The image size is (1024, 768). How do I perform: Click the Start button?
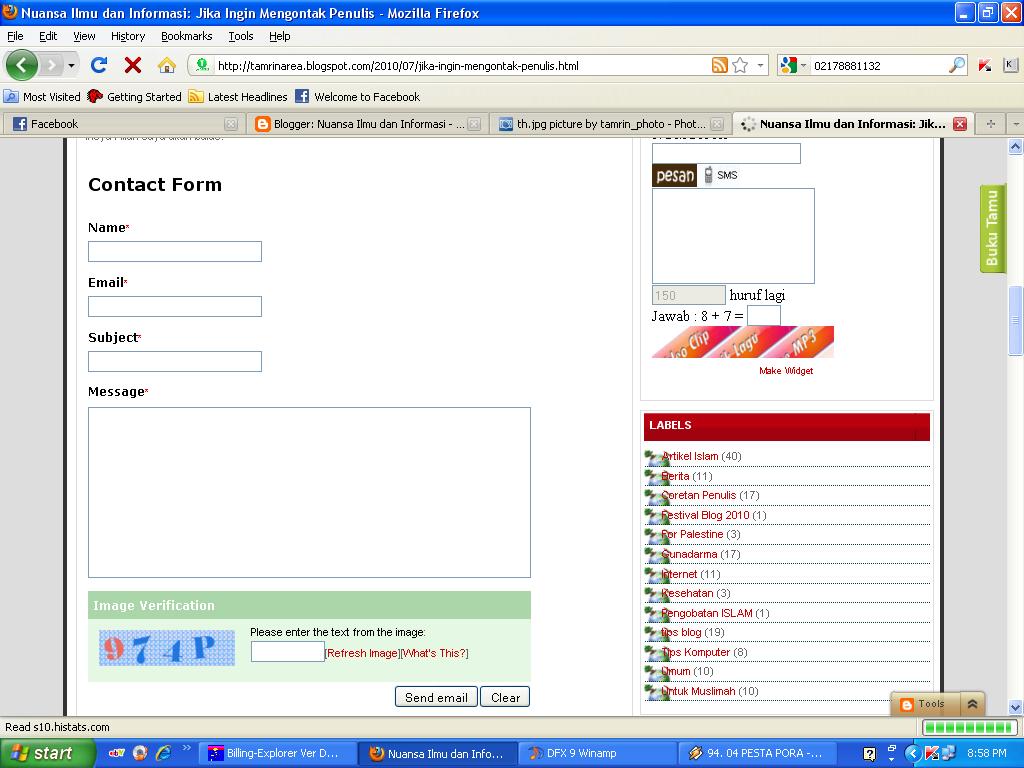tap(47, 753)
